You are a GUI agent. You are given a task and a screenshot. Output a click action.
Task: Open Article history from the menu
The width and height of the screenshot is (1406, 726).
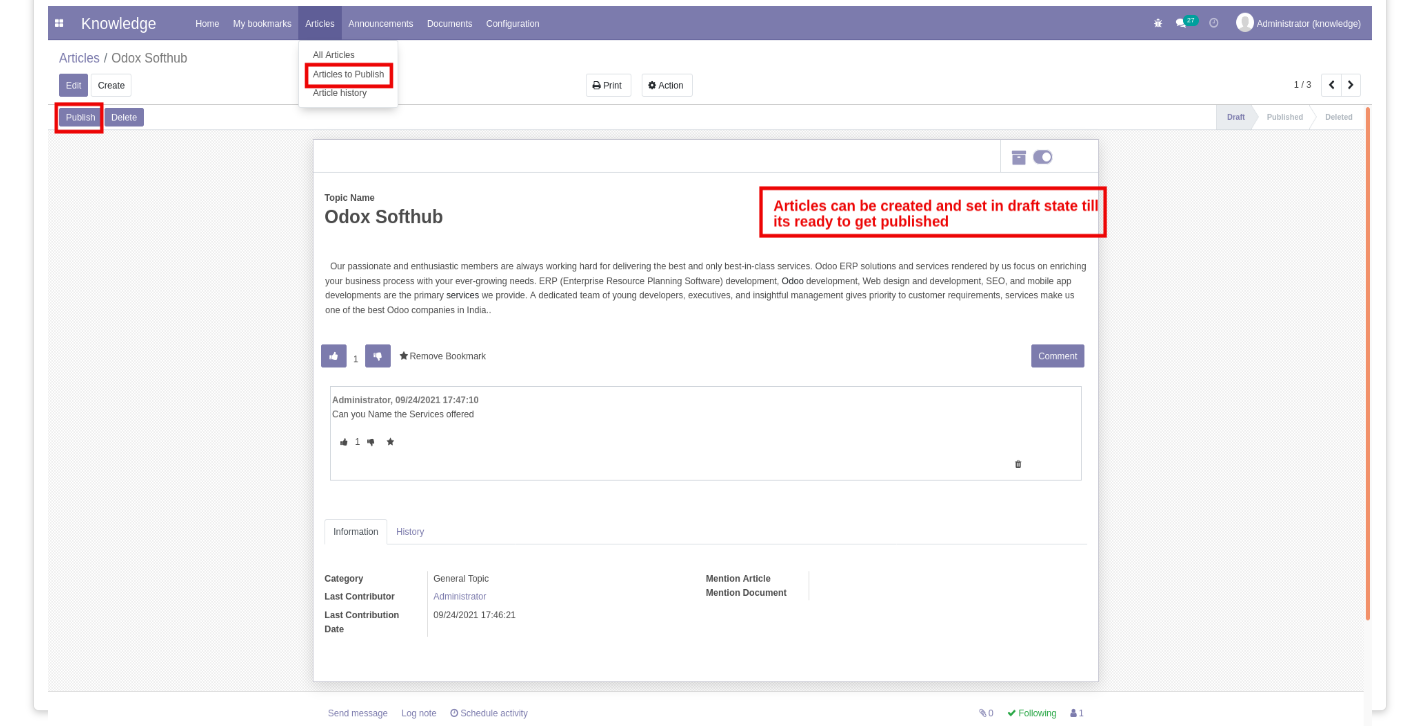pyautogui.click(x=340, y=93)
